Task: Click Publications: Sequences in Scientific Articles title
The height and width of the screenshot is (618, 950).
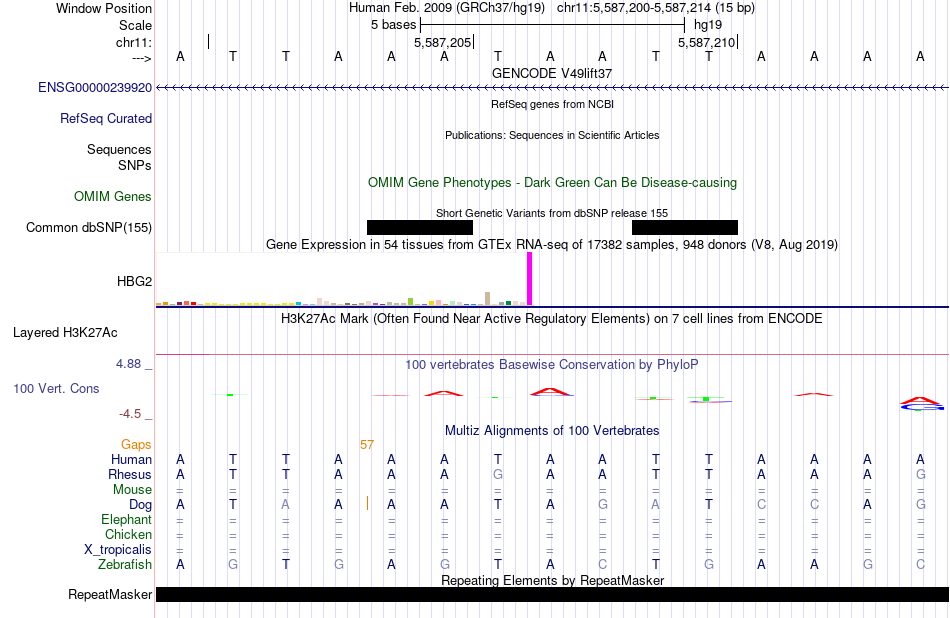Action: tap(552, 135)
